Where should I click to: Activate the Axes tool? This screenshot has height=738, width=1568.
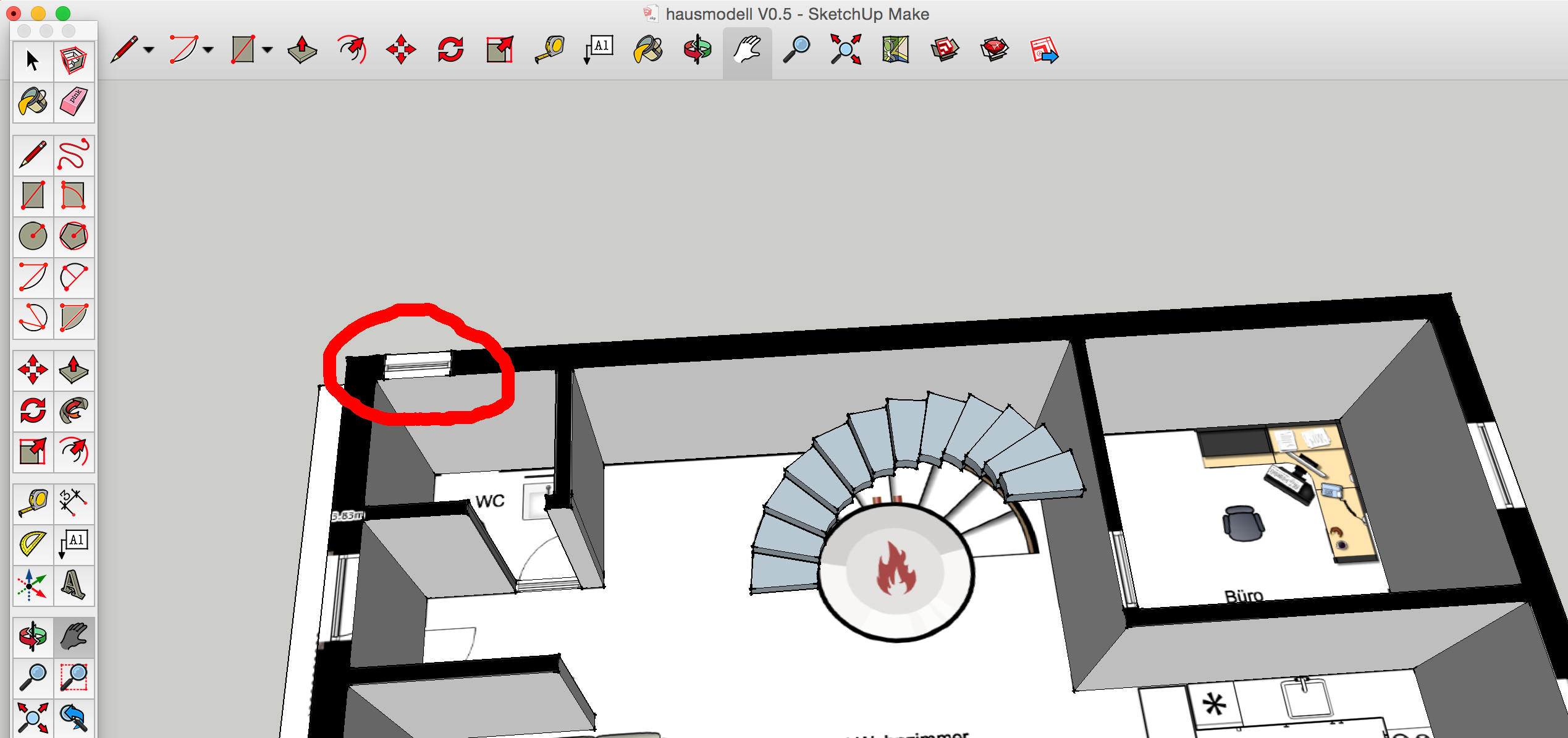pyautogui.click(x=33, y=585)
